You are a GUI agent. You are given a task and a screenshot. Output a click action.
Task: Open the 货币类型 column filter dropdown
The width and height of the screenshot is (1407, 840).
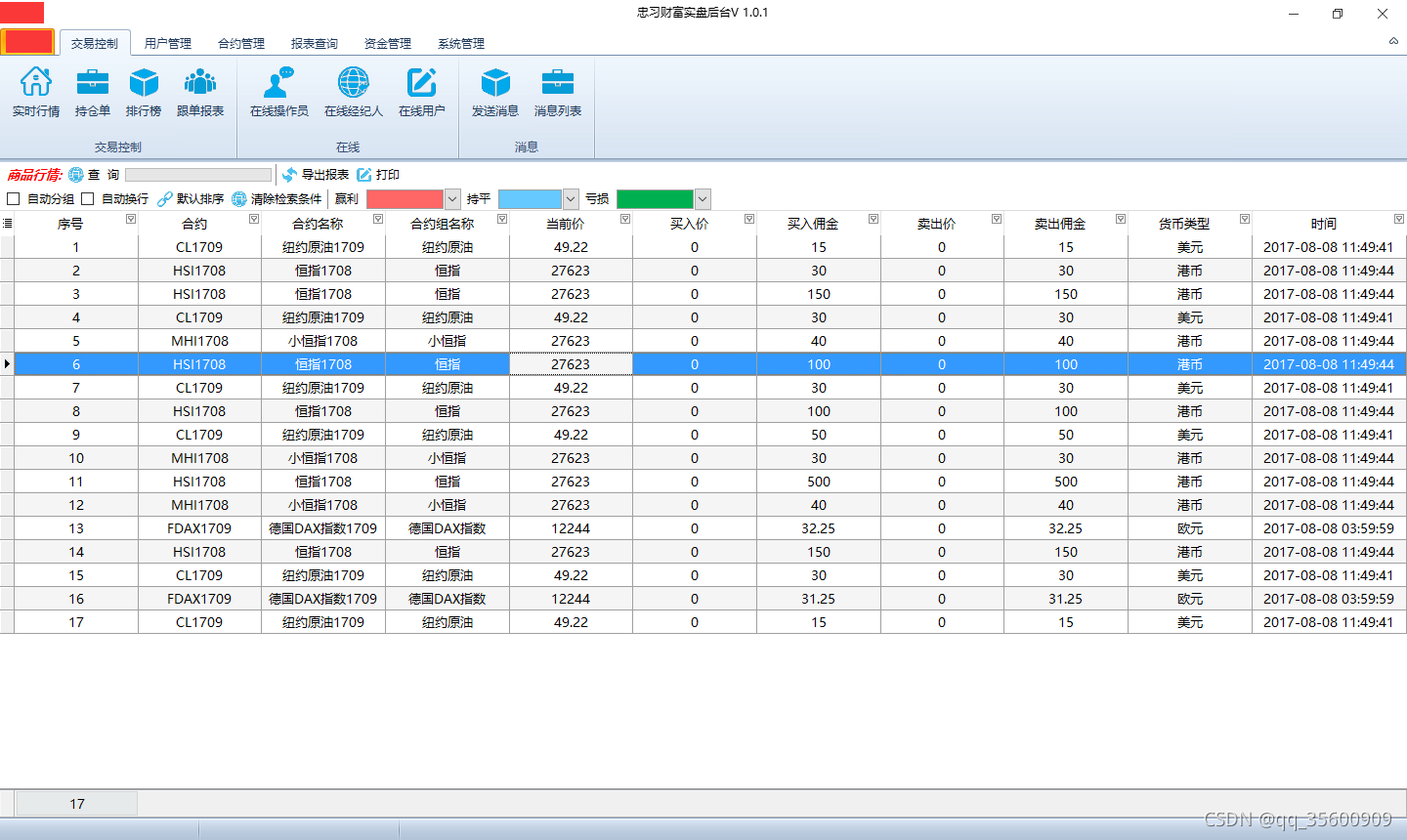(x=1245, y=219)
